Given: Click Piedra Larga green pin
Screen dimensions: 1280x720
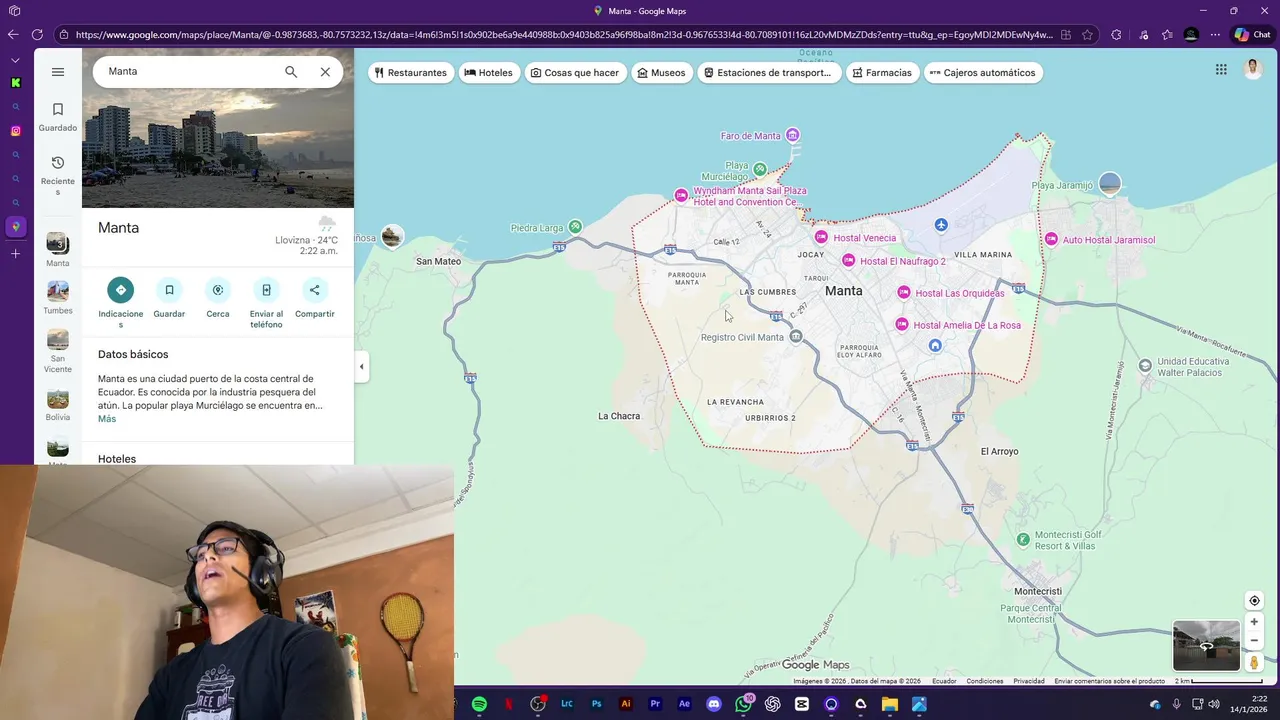Looking at the screenshot, I should pos(575,227).
